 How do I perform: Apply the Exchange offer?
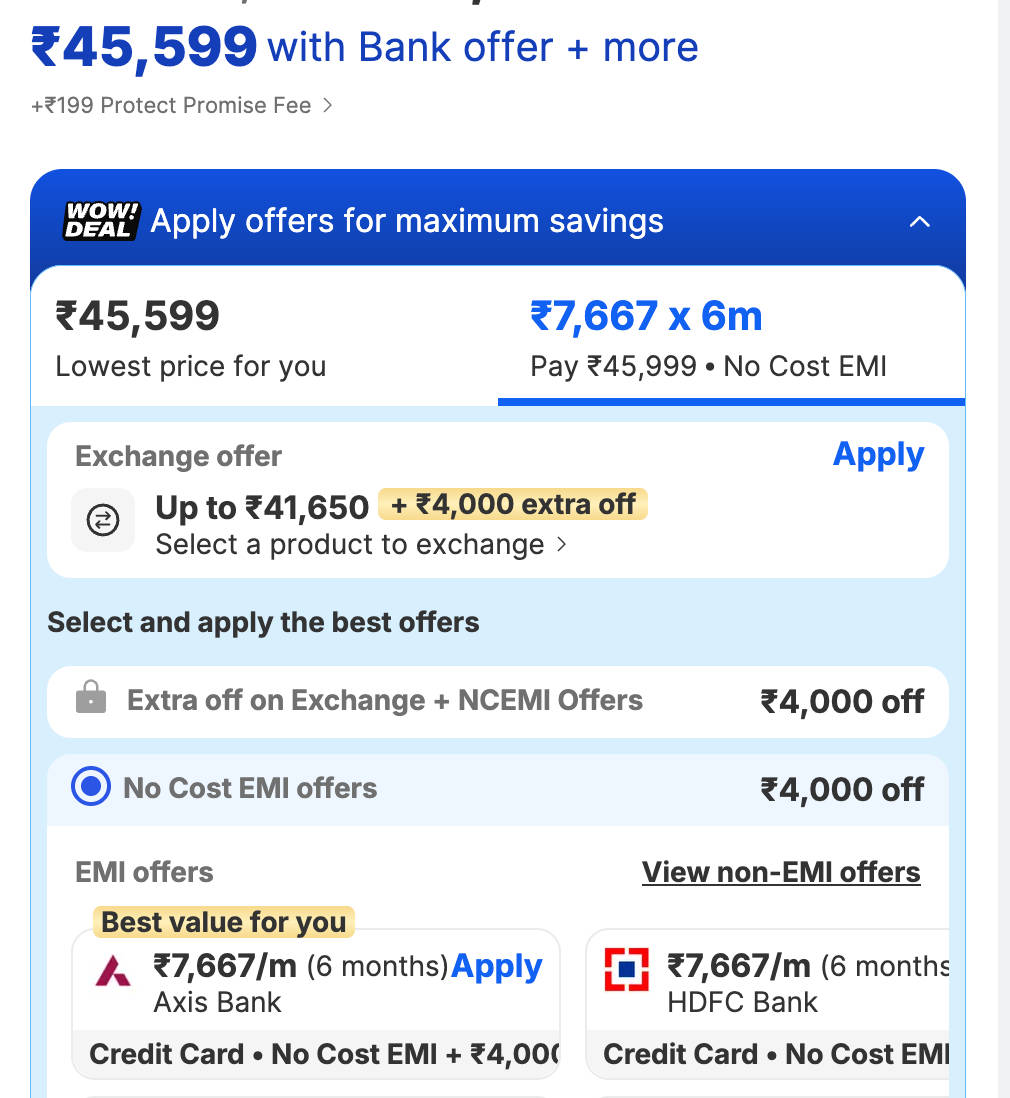[878, 455]
